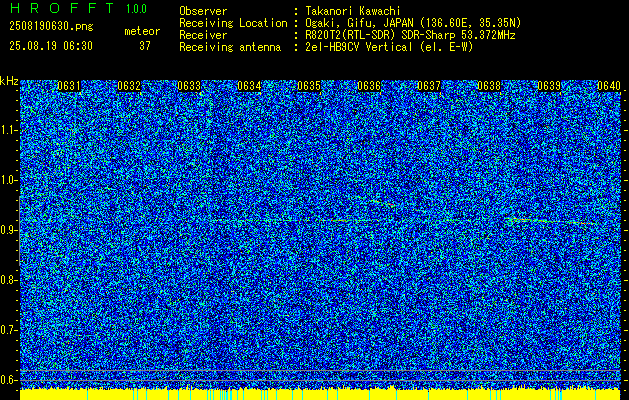Click the Receiver label

pyautogui.click(x=203, y=35)
